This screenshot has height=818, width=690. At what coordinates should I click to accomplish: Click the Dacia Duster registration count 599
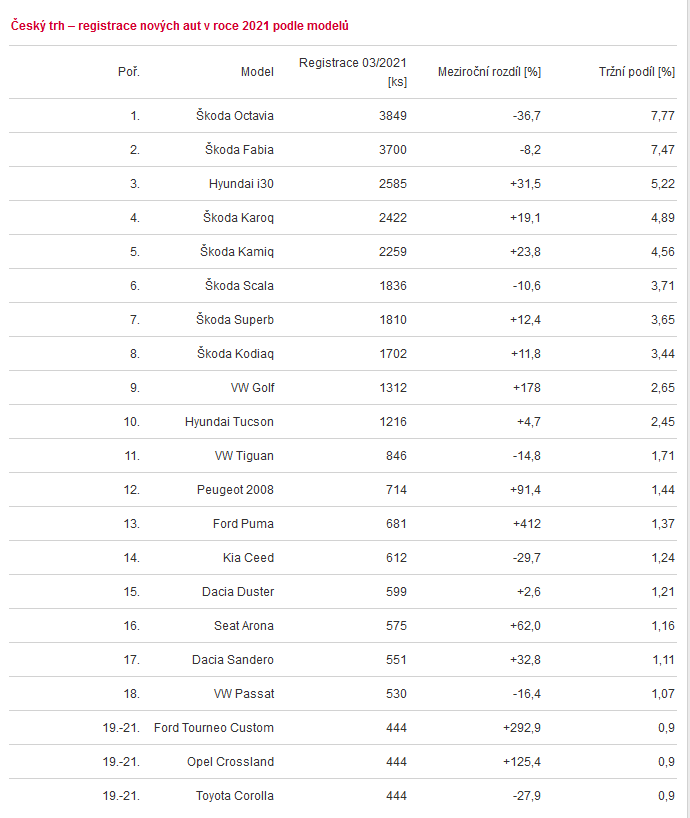tap(396, 592)
